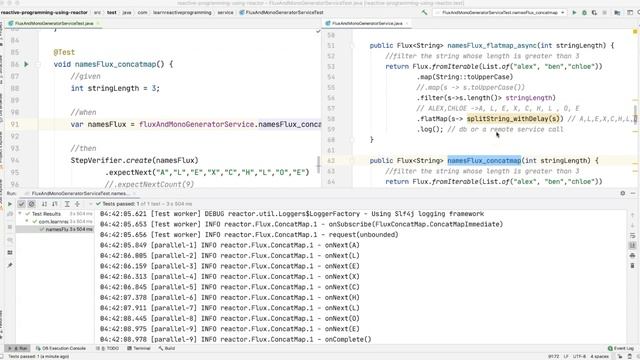640x360 pixels.
Task: Click the Build project hammer icon
Action: coord(424,13)
